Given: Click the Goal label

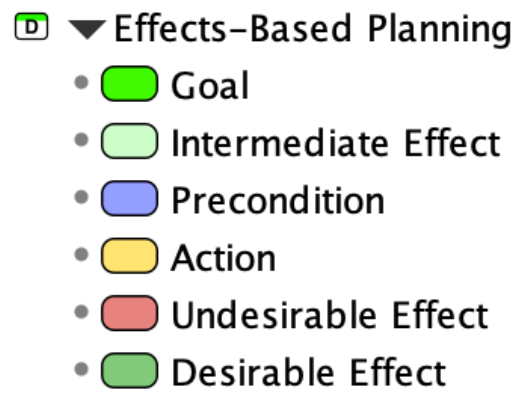Looking at the screenshot, I should tap(210, 85).
